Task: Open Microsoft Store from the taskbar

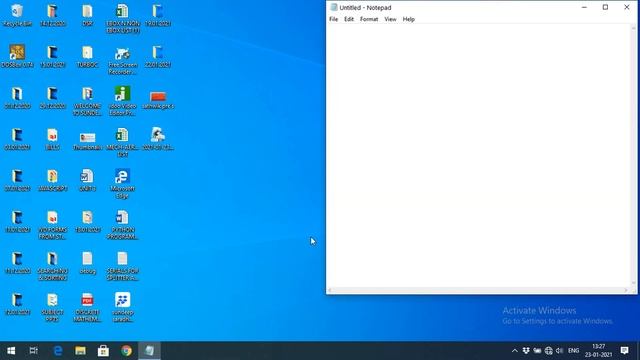Action: tap(103, 351)
